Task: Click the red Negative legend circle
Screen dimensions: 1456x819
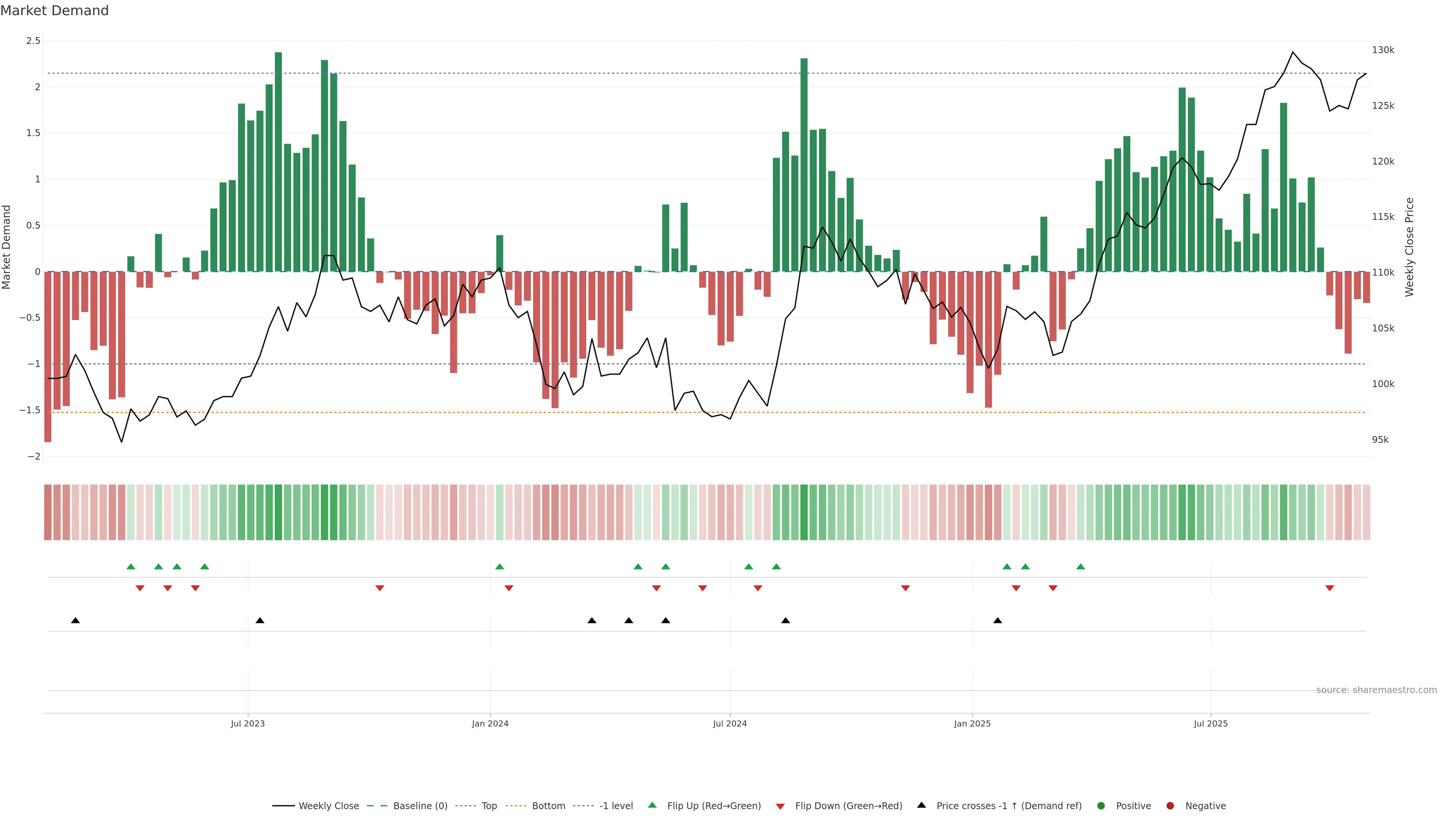Action: coord(1170,806)
